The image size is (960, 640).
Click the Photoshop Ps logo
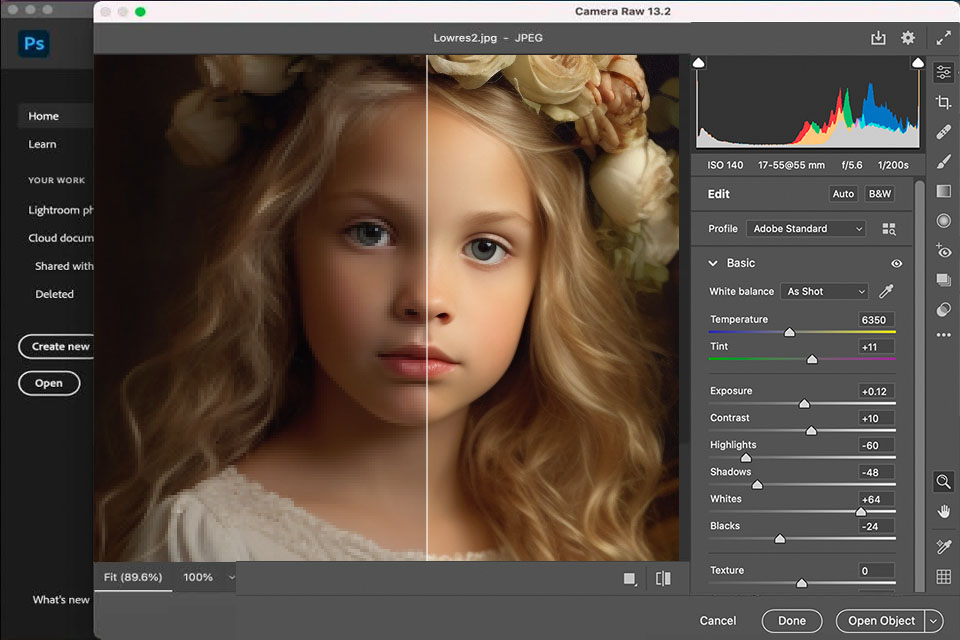coord(34,43)
